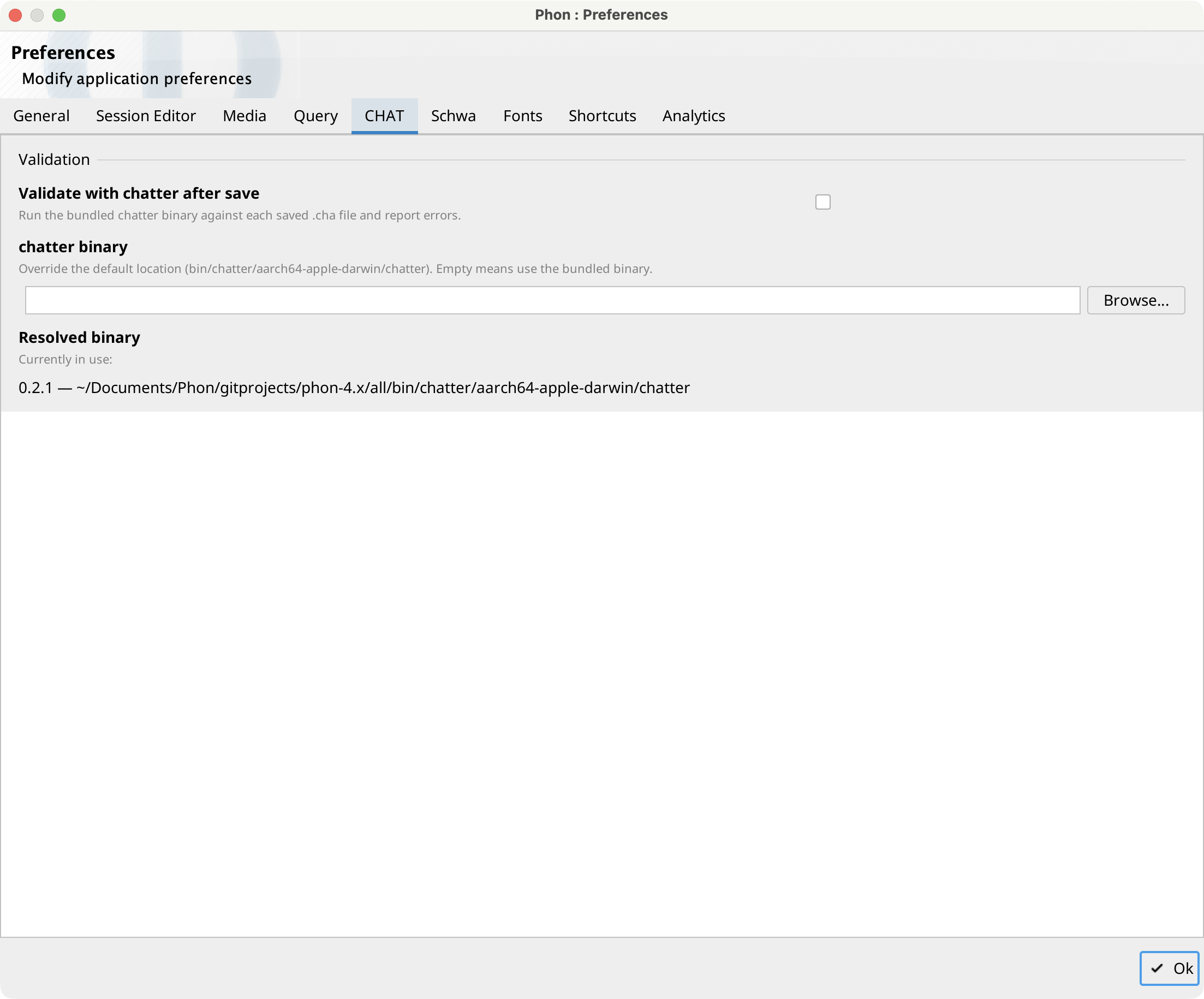Click the 'chatter binary' heading
Viewport: 1204px width, 999px height.
(x=73, y=247)
